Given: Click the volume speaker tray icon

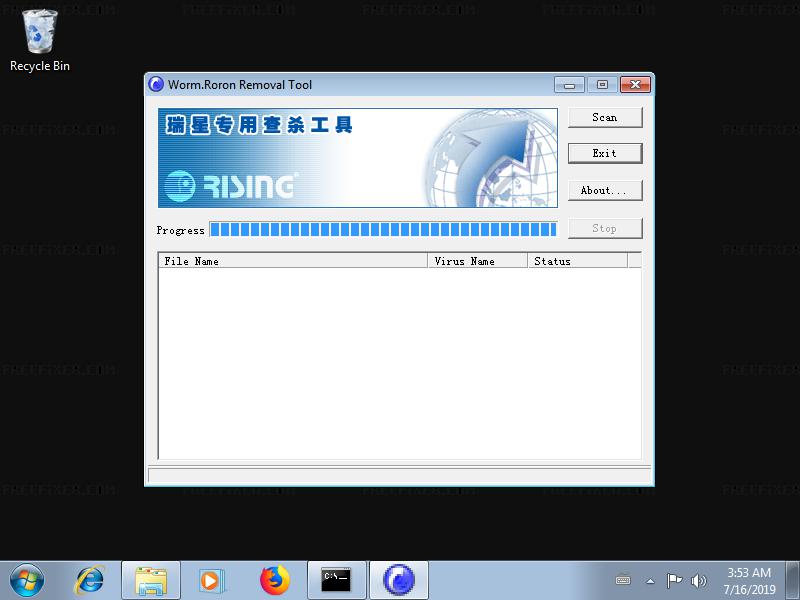Looking at the screenshot, I should click(x=698, y=581).
